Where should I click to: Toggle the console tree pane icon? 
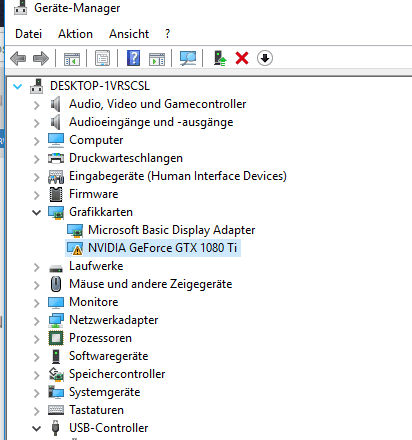click(x=72, y=58)
